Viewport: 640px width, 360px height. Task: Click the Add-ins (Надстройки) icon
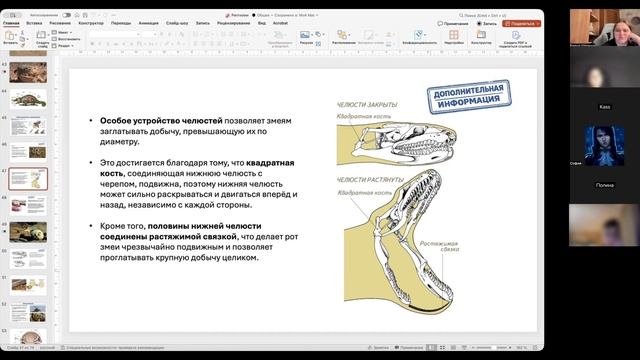click(x=453, y=35)
